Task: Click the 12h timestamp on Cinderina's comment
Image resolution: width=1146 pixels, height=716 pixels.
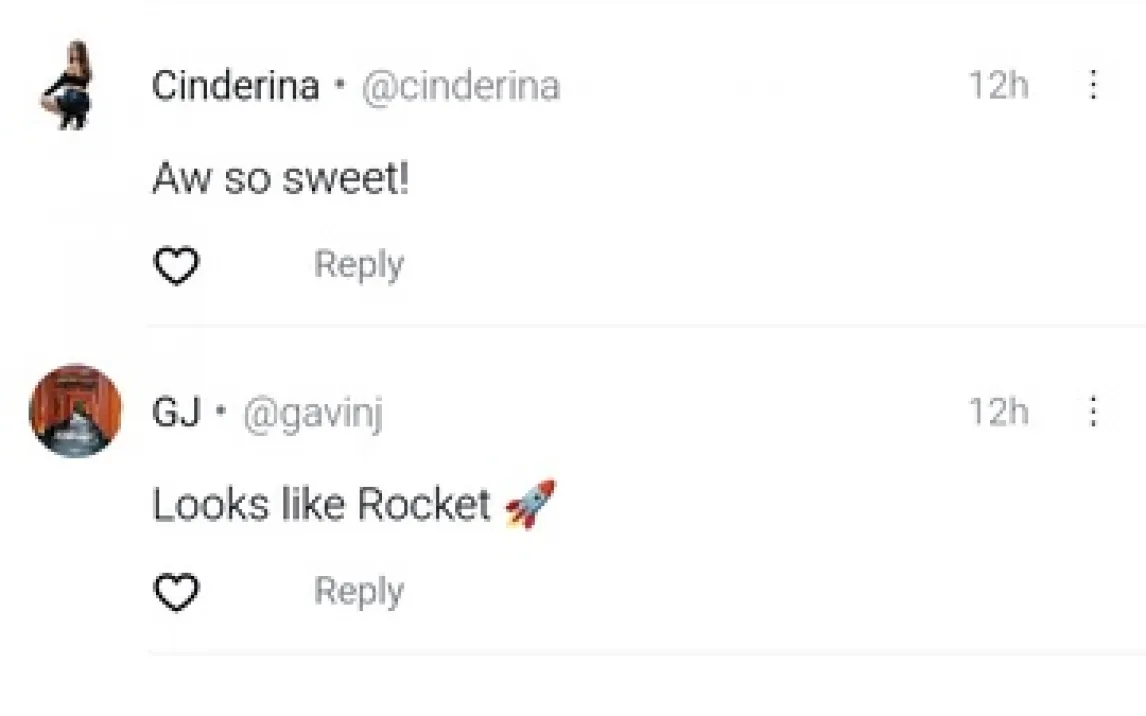Action: 998,86
